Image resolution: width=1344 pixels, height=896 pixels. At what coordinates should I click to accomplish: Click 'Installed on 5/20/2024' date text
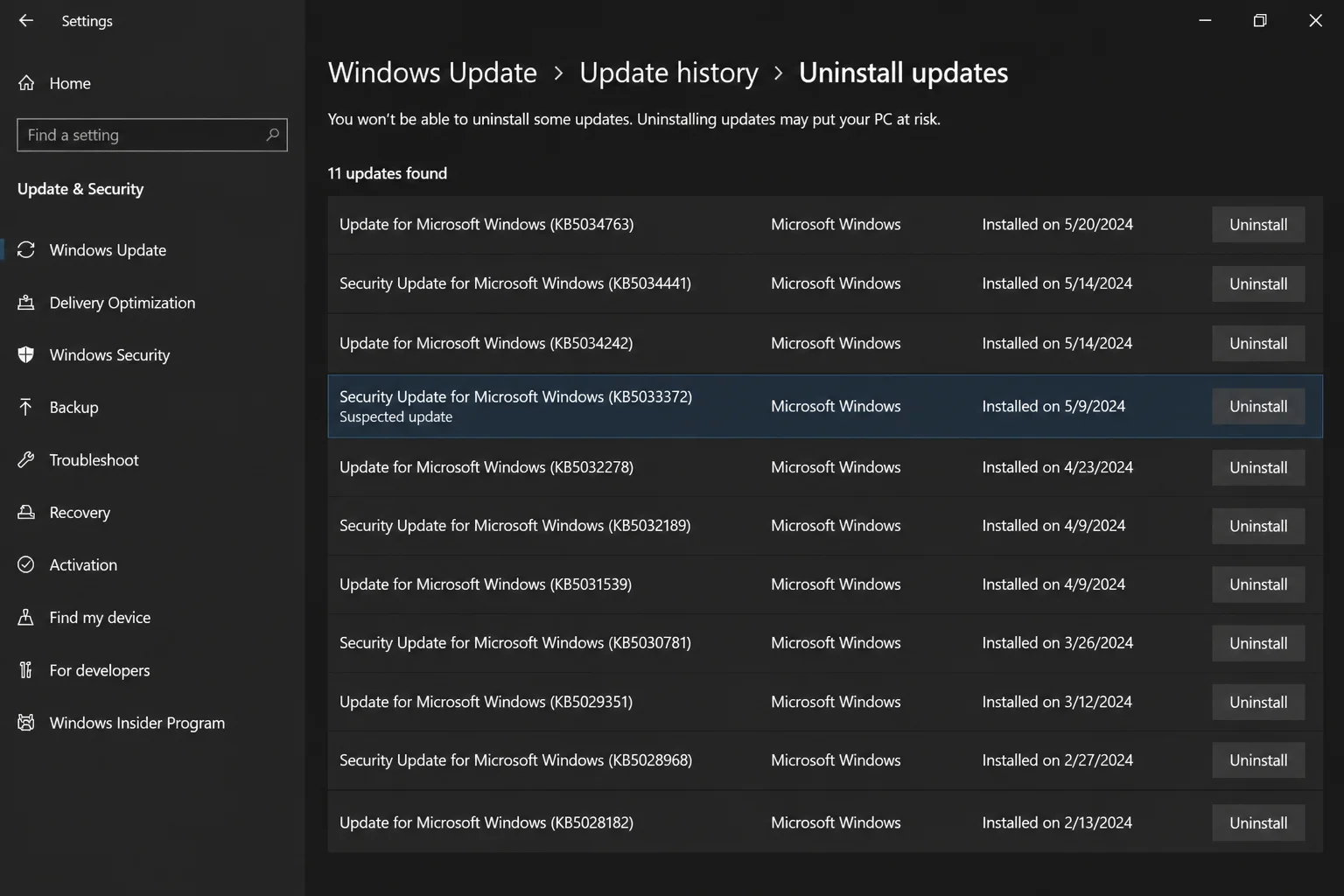point(1057,225)
